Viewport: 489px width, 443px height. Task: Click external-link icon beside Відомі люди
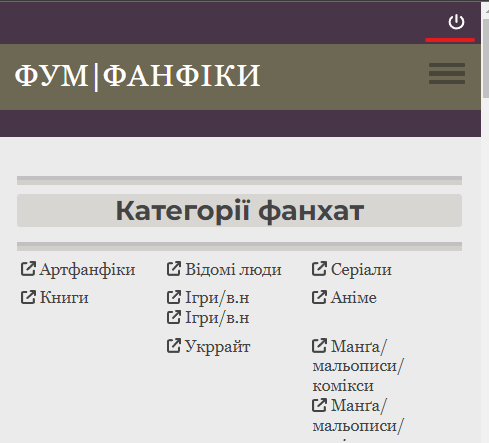[x=174, y=269]
